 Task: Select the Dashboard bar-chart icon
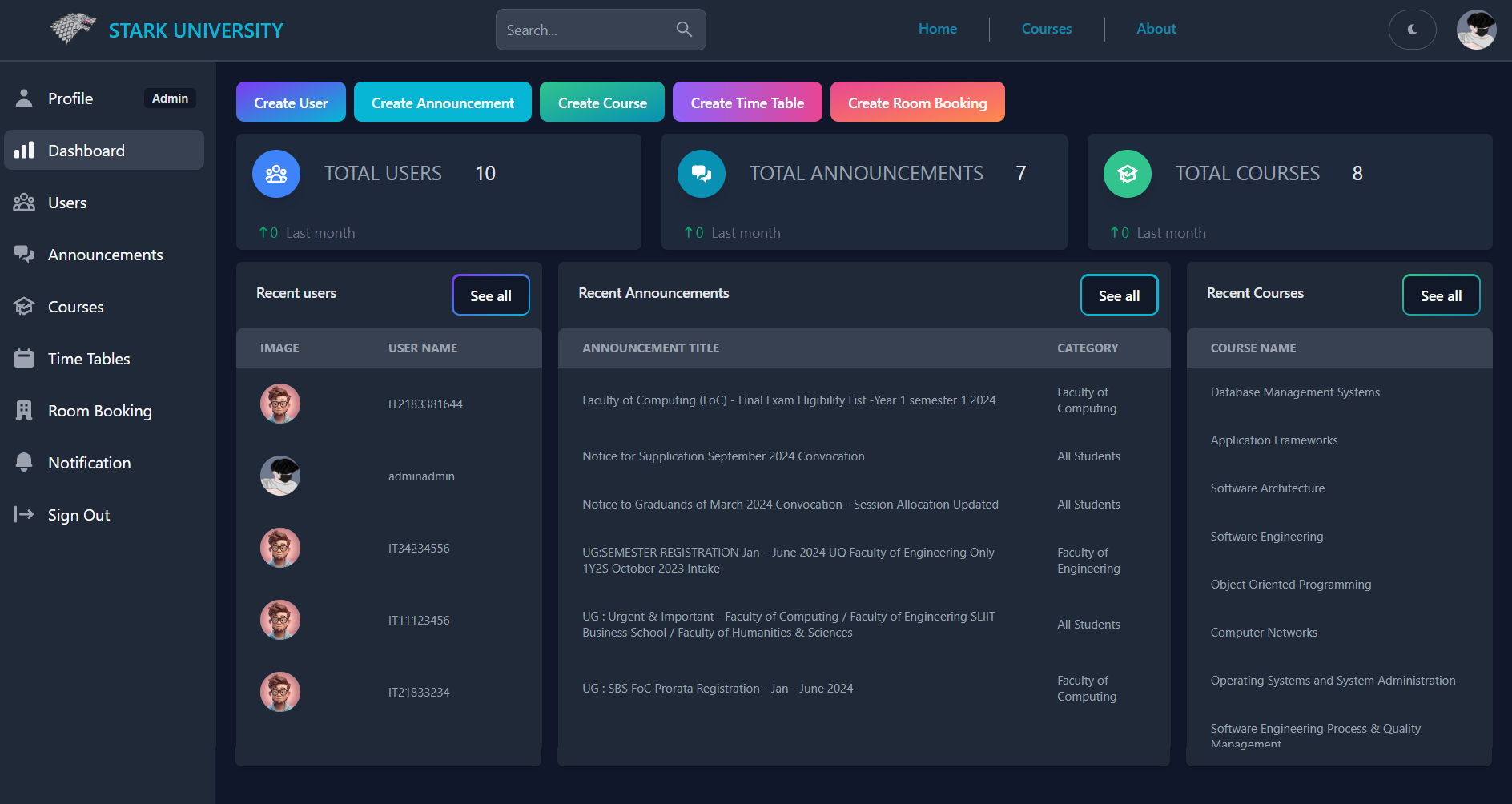pyautogui.click(x=24, y=150)
